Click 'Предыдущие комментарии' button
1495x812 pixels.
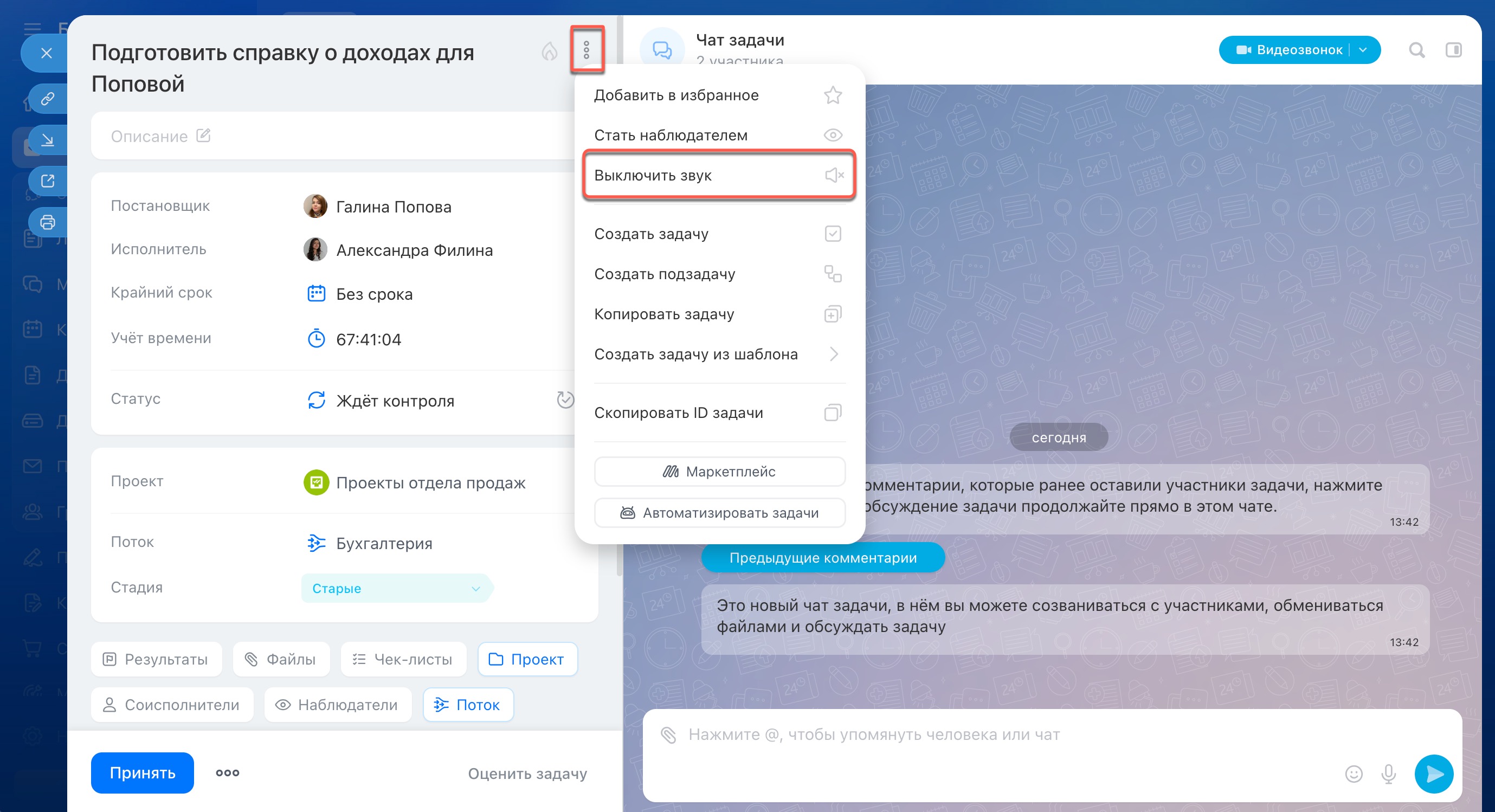(x=822, y=558)
